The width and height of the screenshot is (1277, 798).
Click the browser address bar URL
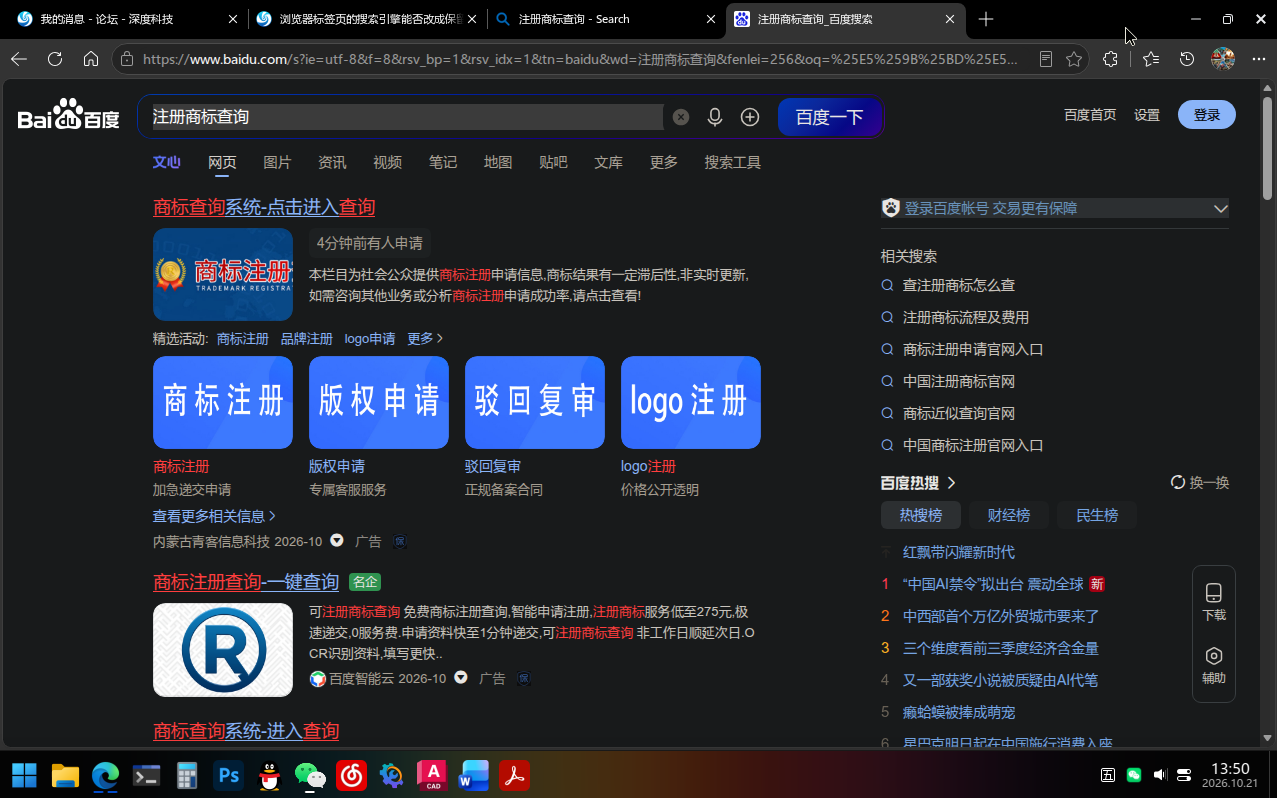580,59
